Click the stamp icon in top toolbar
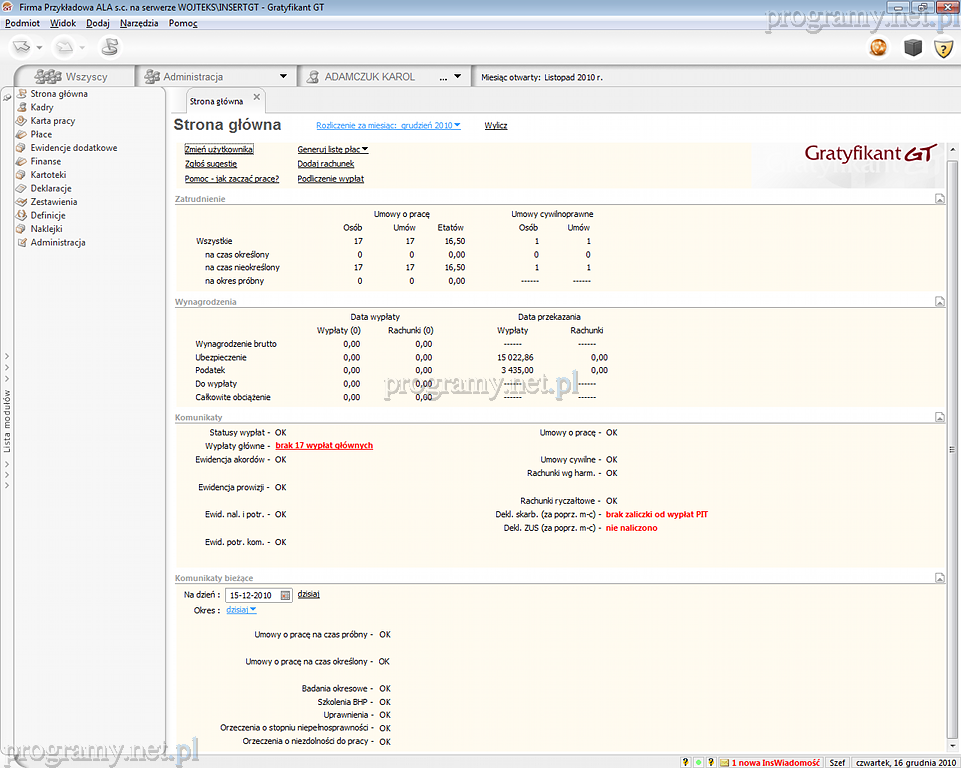961x768 pixels. [x=109, y=47]
